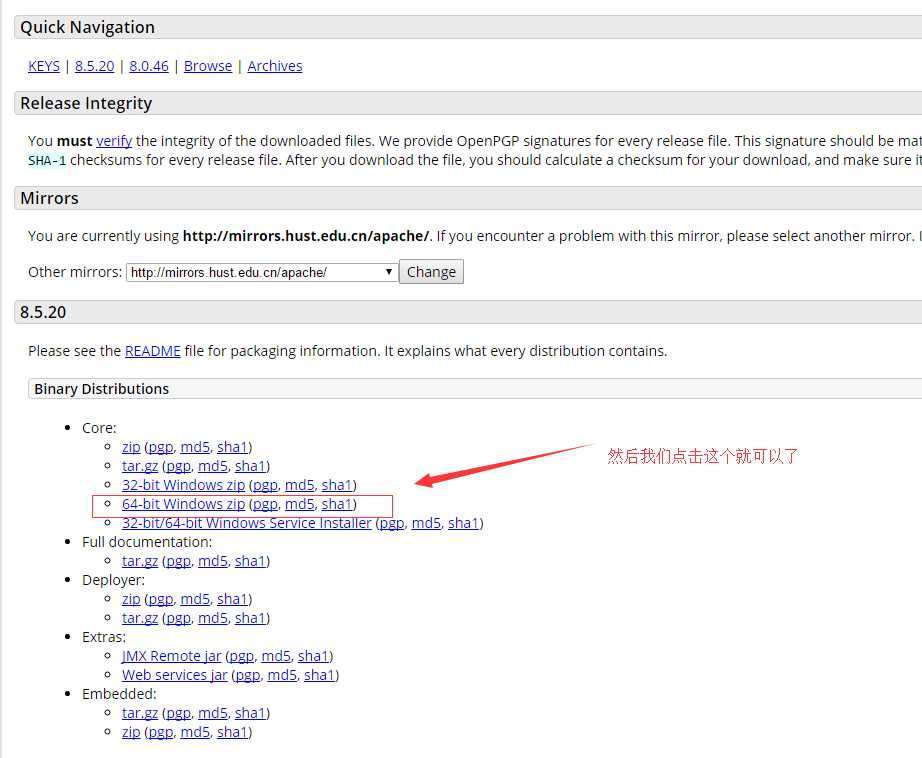Open sha1 for Windows Service Installer
Viewport: 922px width, 758px height.
click(463, 523)
